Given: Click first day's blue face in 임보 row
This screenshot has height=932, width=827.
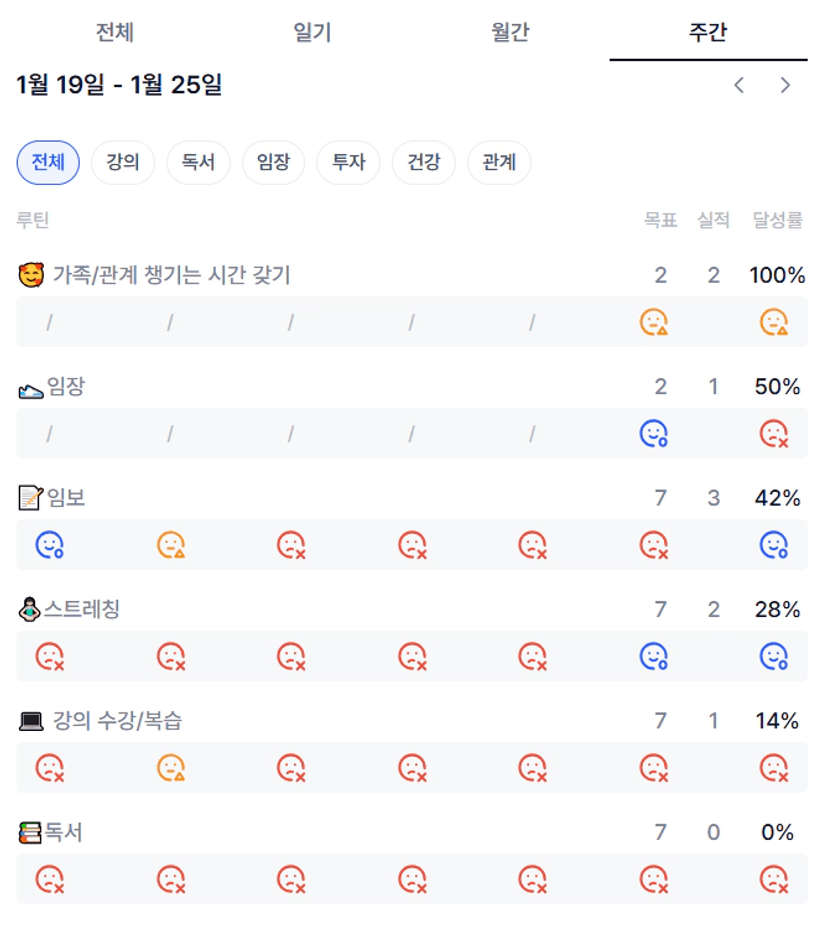Looking at the screenshot, I should point(50,545).
